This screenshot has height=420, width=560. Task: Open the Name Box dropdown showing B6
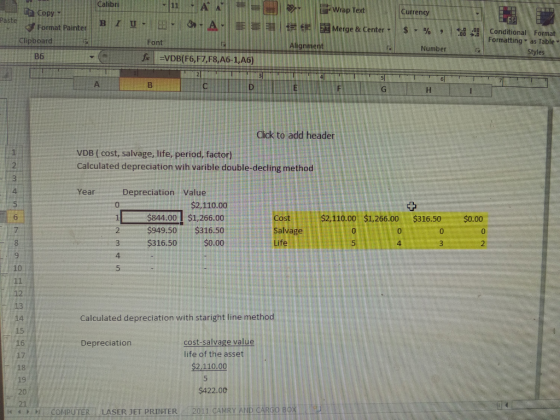point(92,57)
